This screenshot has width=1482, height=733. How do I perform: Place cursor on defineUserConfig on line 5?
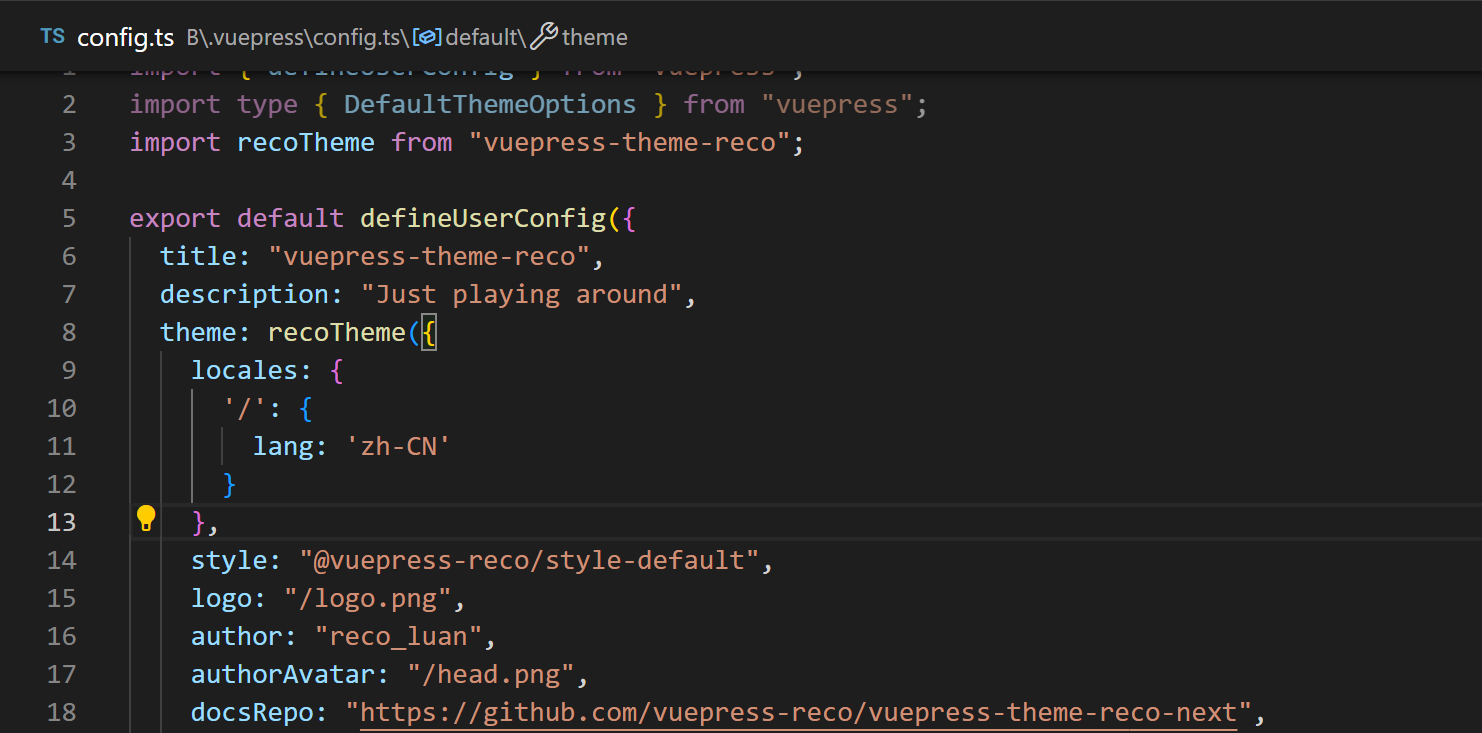click(482, 218)
